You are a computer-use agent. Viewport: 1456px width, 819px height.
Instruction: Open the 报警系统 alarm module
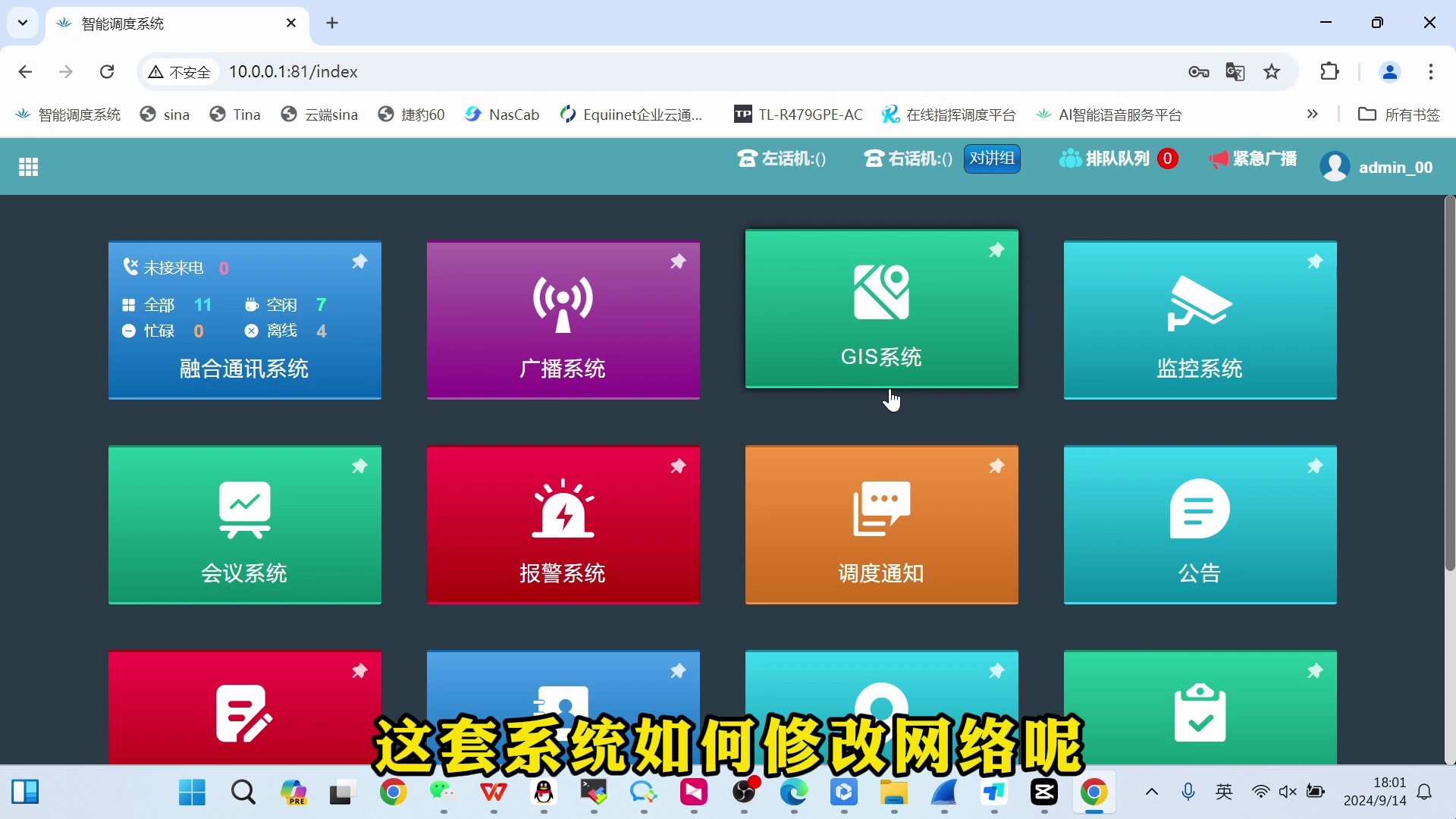(x=563, y=524)
